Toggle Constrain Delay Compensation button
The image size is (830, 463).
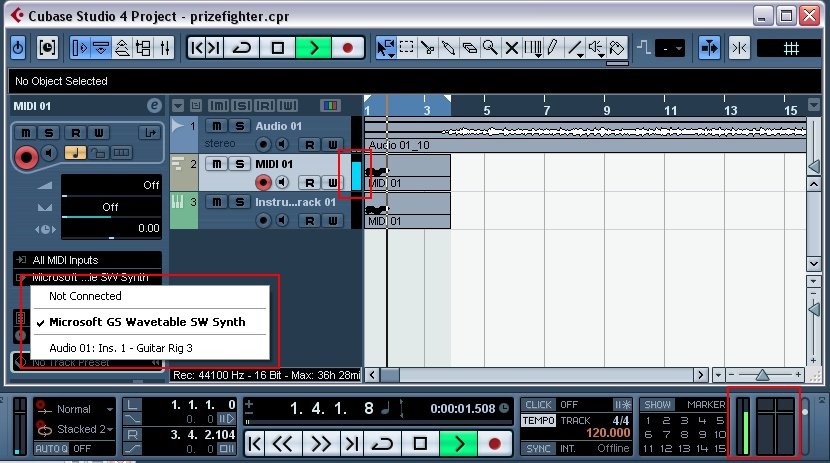click(47, 48)
